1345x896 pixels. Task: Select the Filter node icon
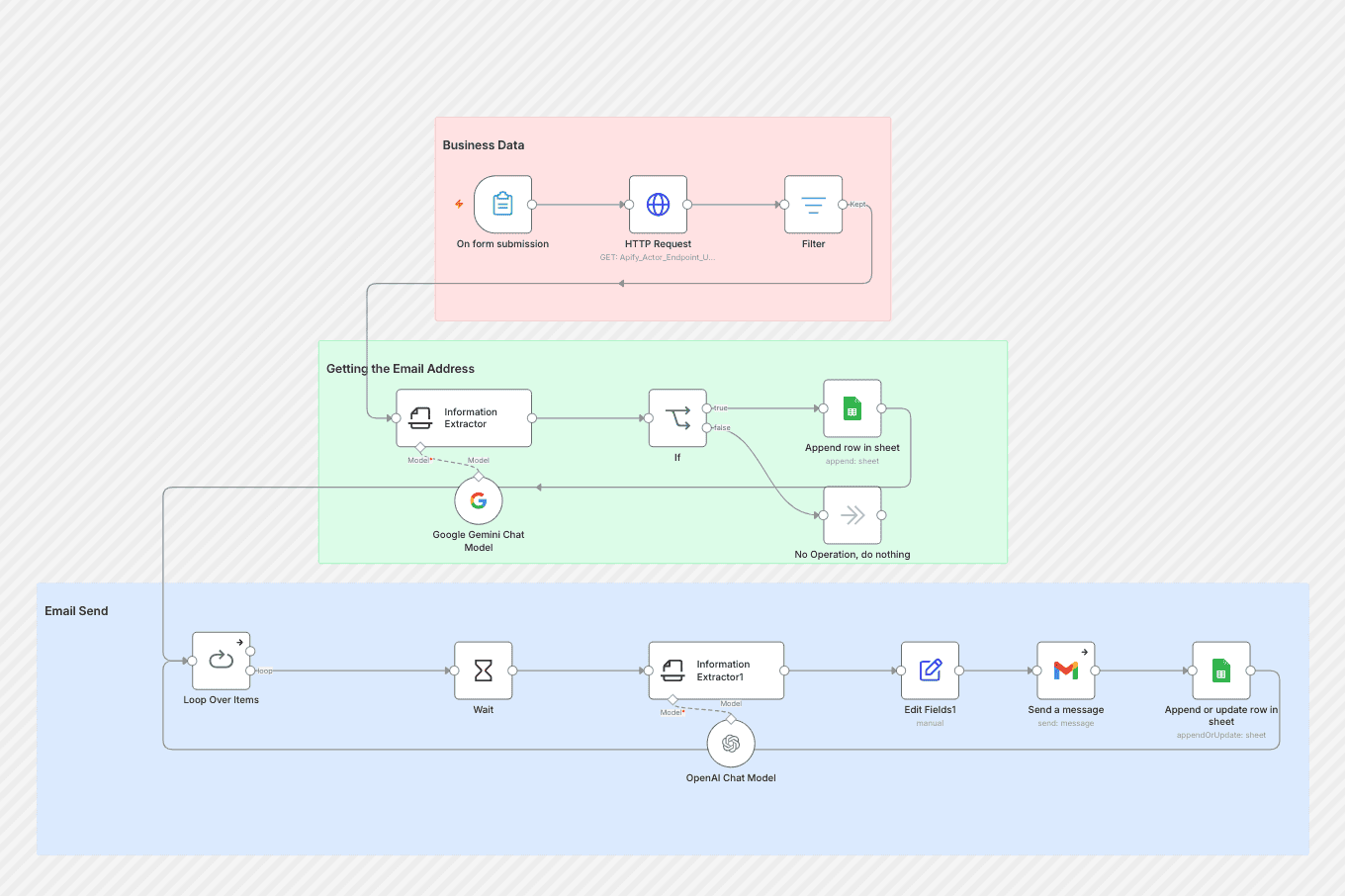(813, 205)
